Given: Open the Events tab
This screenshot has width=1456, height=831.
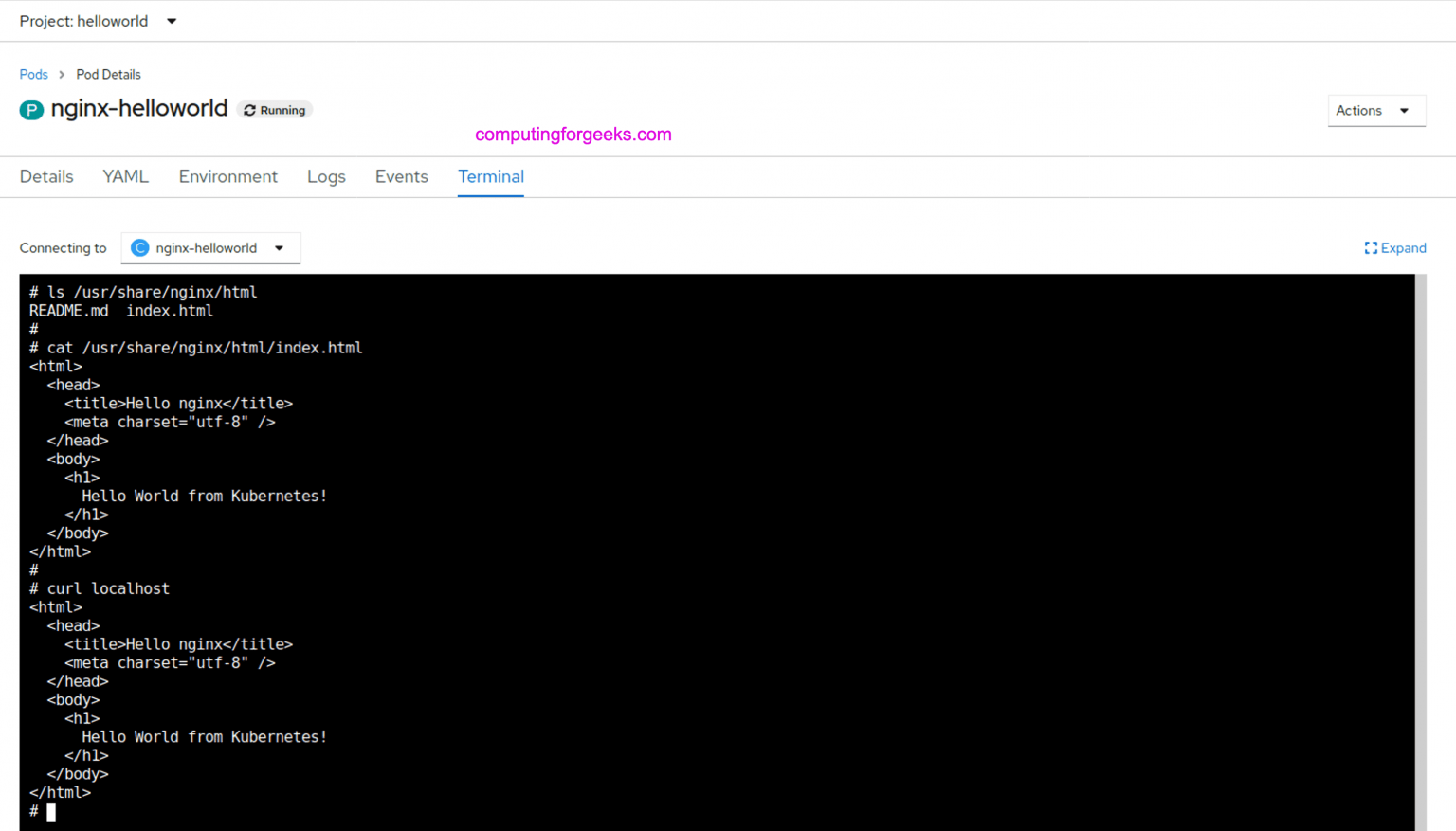Looking at the screenshot, I should 401,176.
